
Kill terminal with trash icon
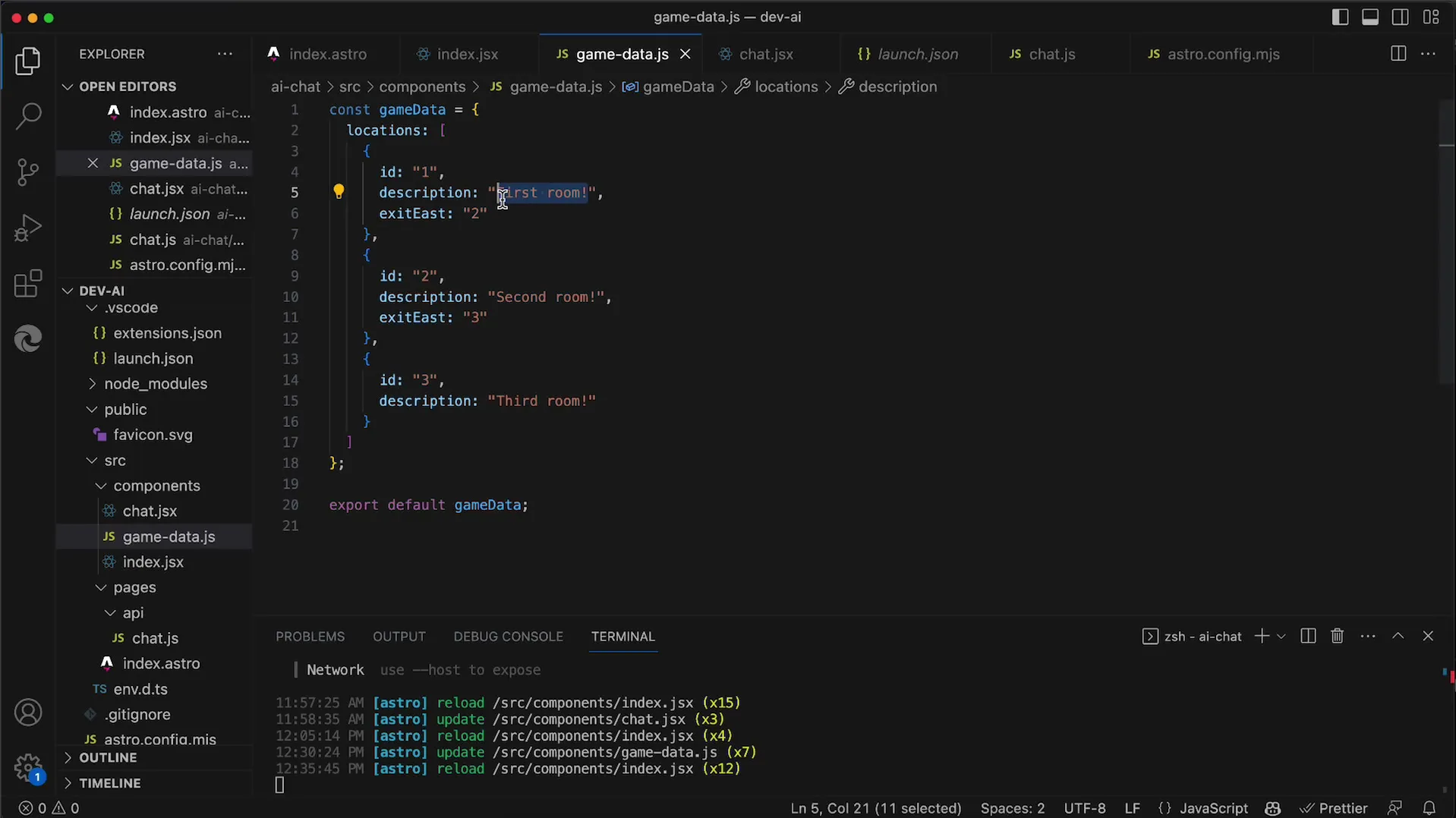point(1337,636)
